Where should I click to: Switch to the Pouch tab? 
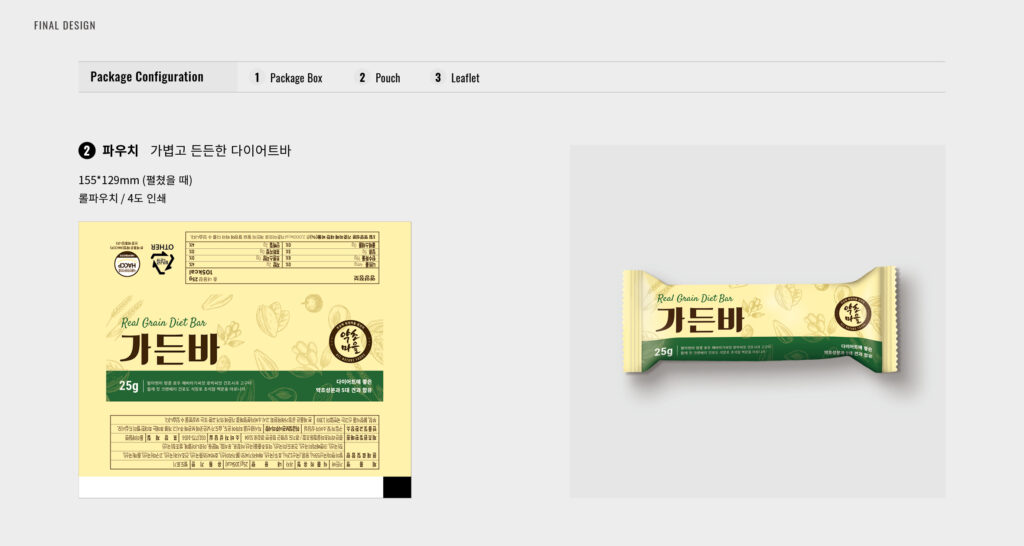coord(387,78)
